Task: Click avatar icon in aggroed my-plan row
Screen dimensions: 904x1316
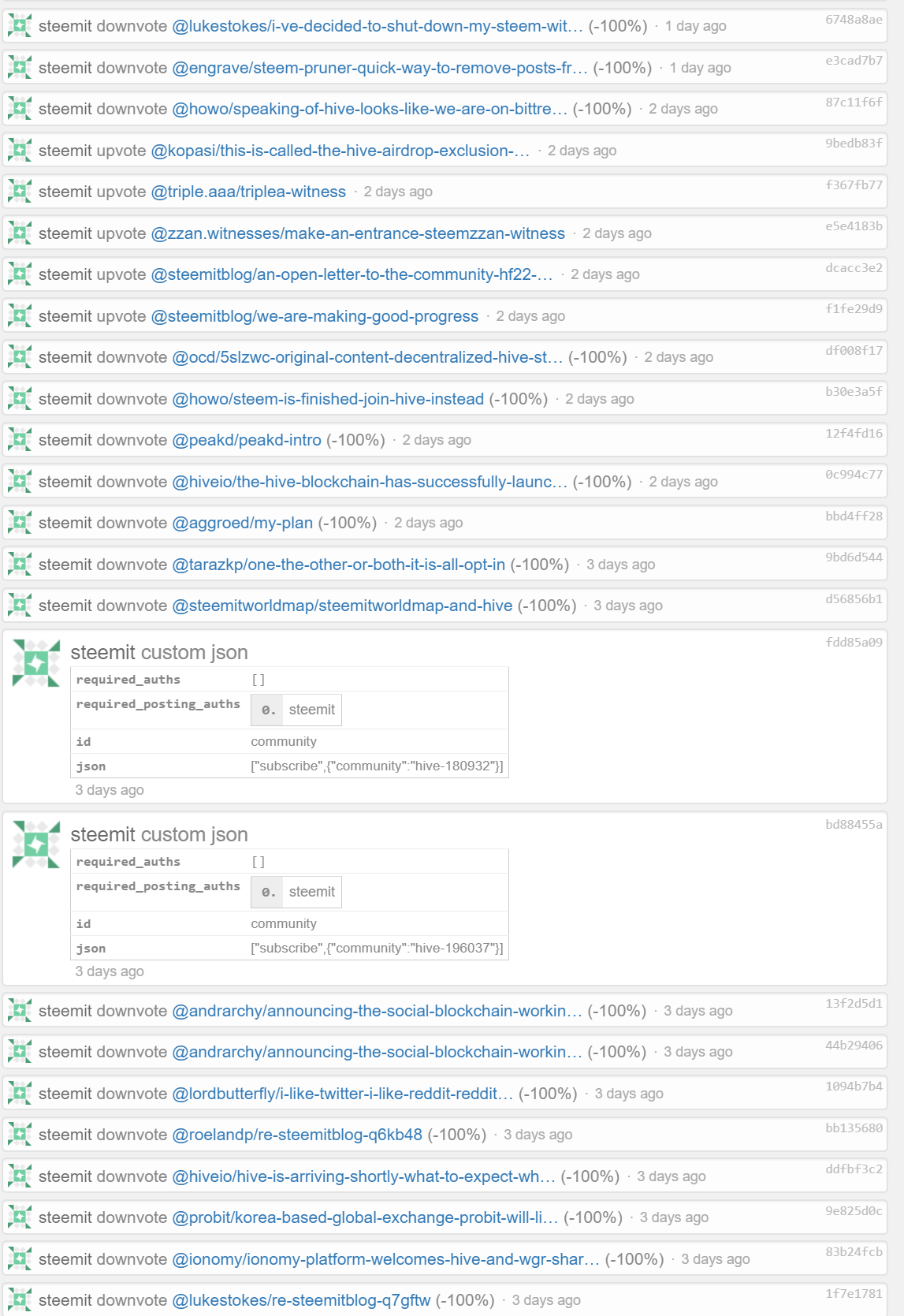Action: [20, 523]
